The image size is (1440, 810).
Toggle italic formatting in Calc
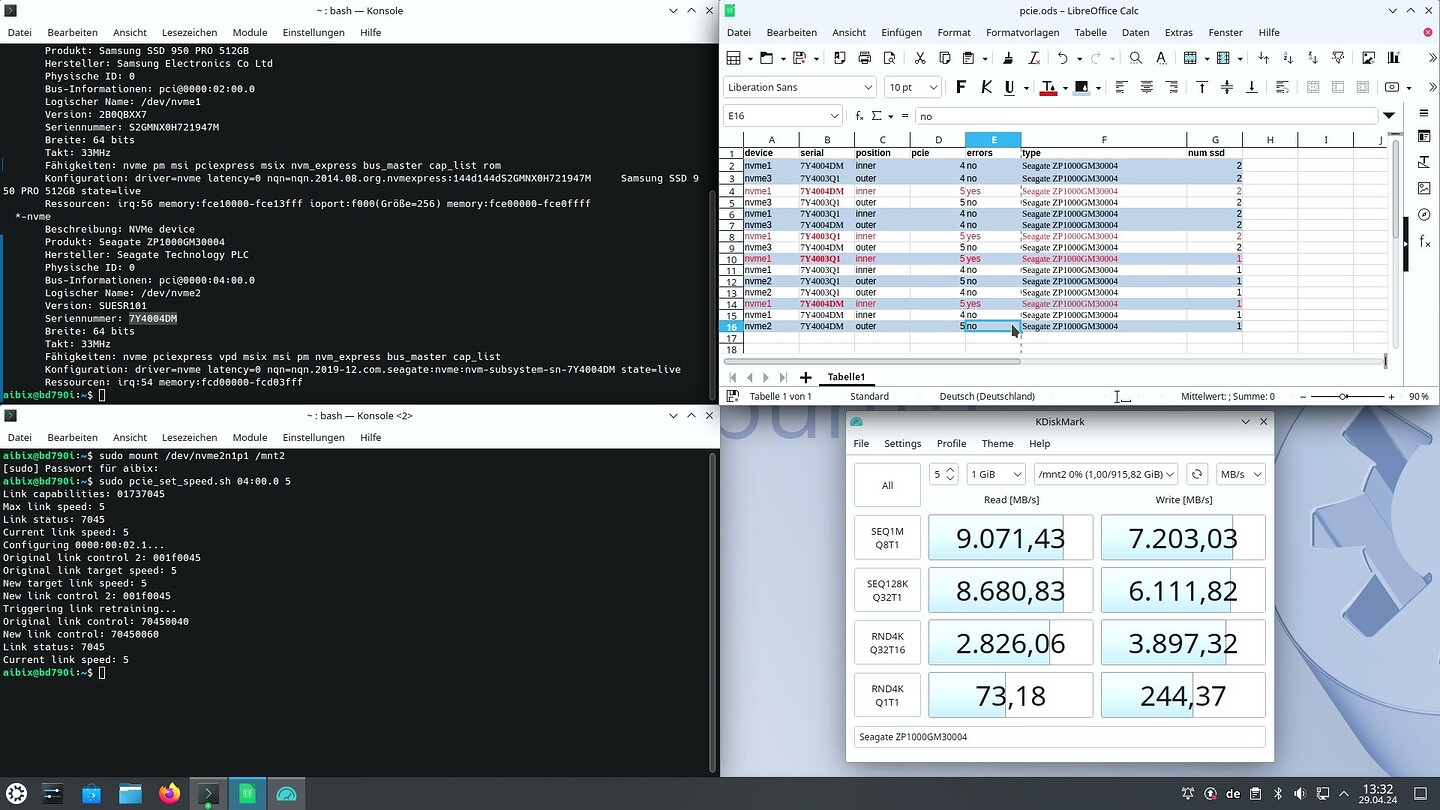(986, 87)
